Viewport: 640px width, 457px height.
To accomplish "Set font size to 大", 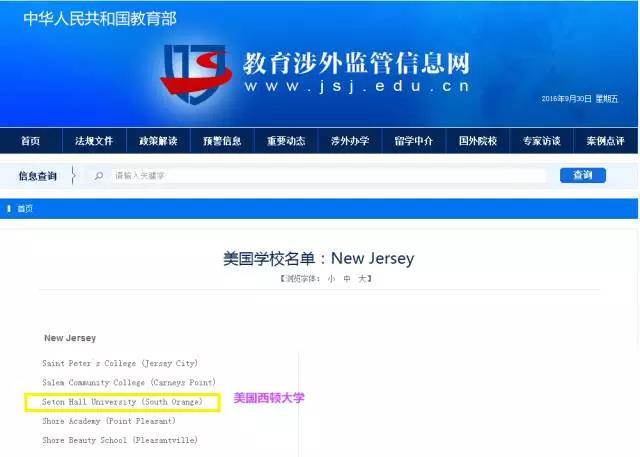I will [362, 279].
